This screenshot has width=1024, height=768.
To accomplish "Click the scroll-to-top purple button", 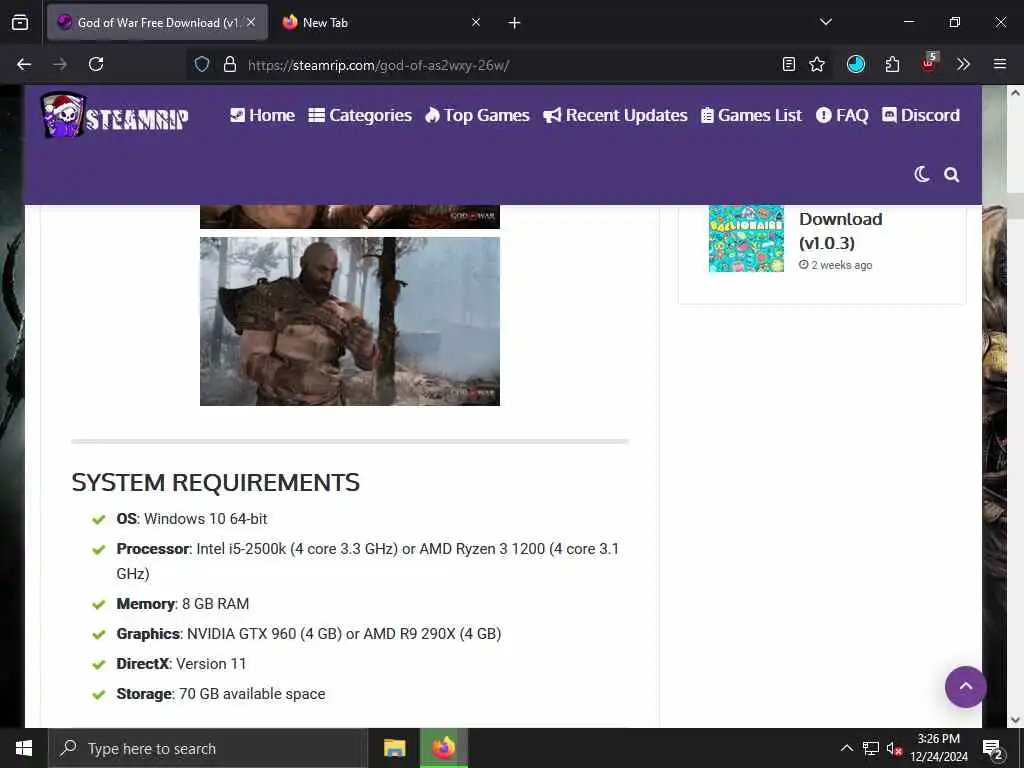I will click(x=966, y=687).
